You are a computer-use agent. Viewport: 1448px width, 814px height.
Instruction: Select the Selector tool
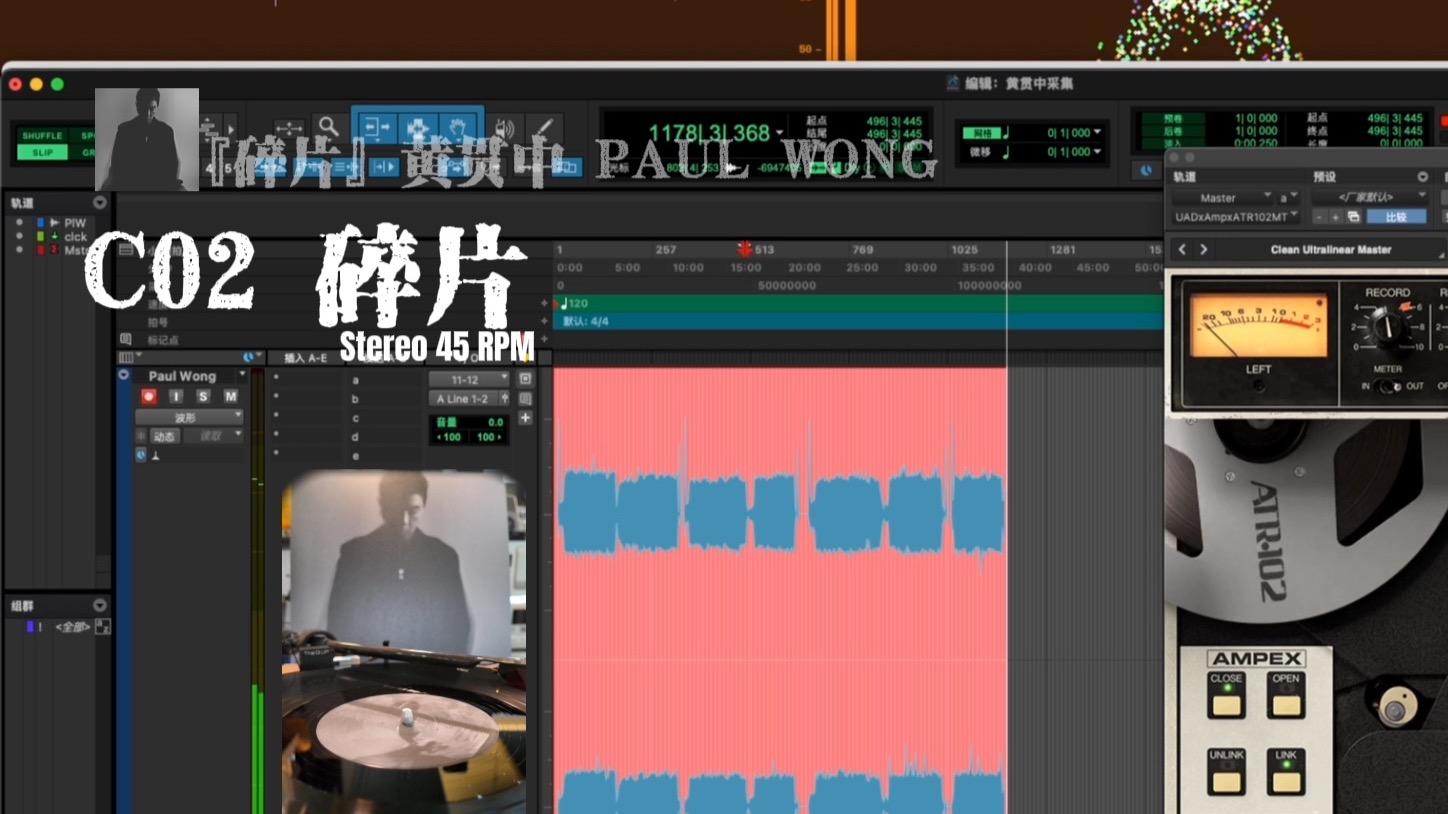tap(417, 129)
